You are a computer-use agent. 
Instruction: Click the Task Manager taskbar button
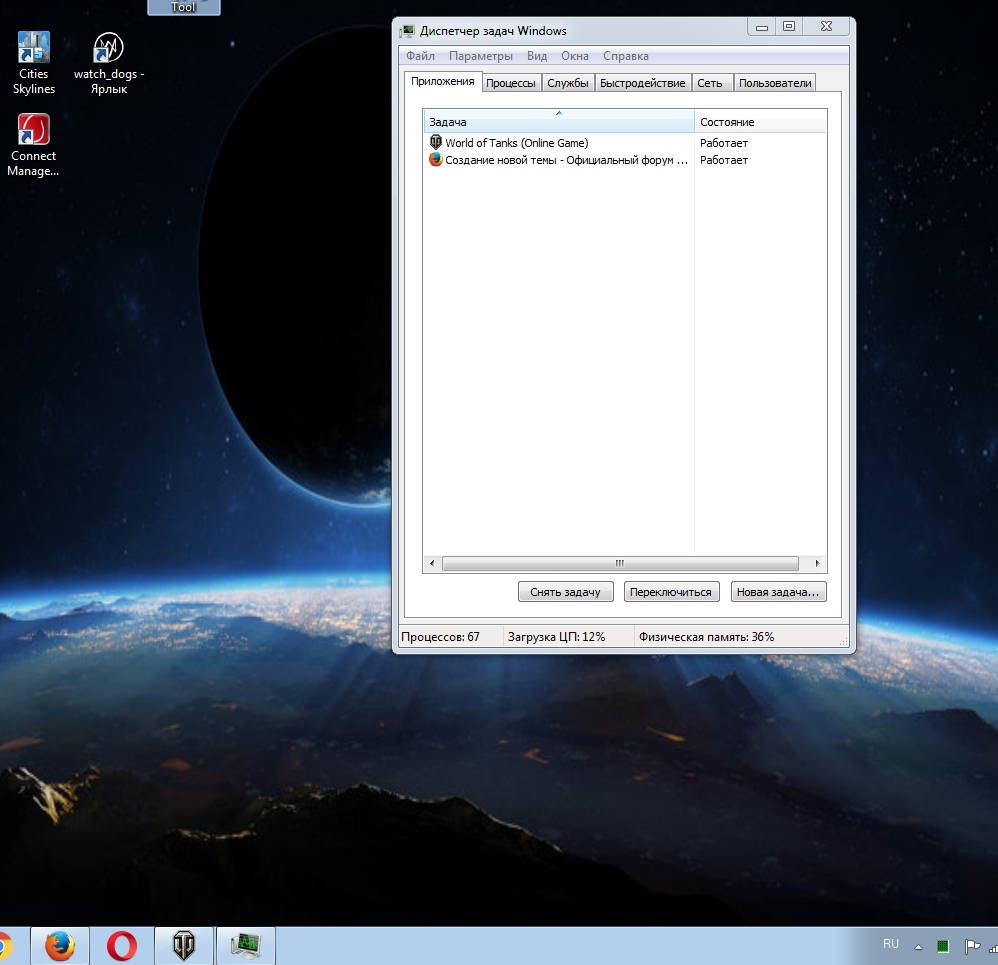pyautogui.click(x=245, y=945)
